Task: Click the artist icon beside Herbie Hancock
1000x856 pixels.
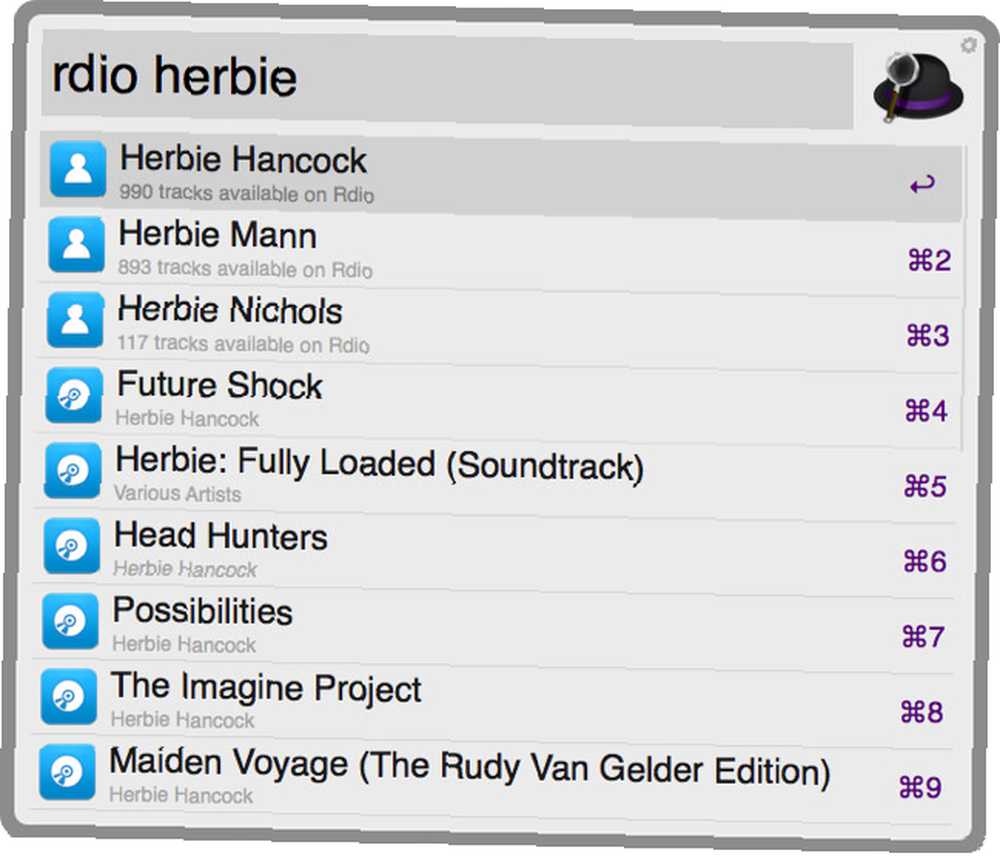Action: coord(78,169)
